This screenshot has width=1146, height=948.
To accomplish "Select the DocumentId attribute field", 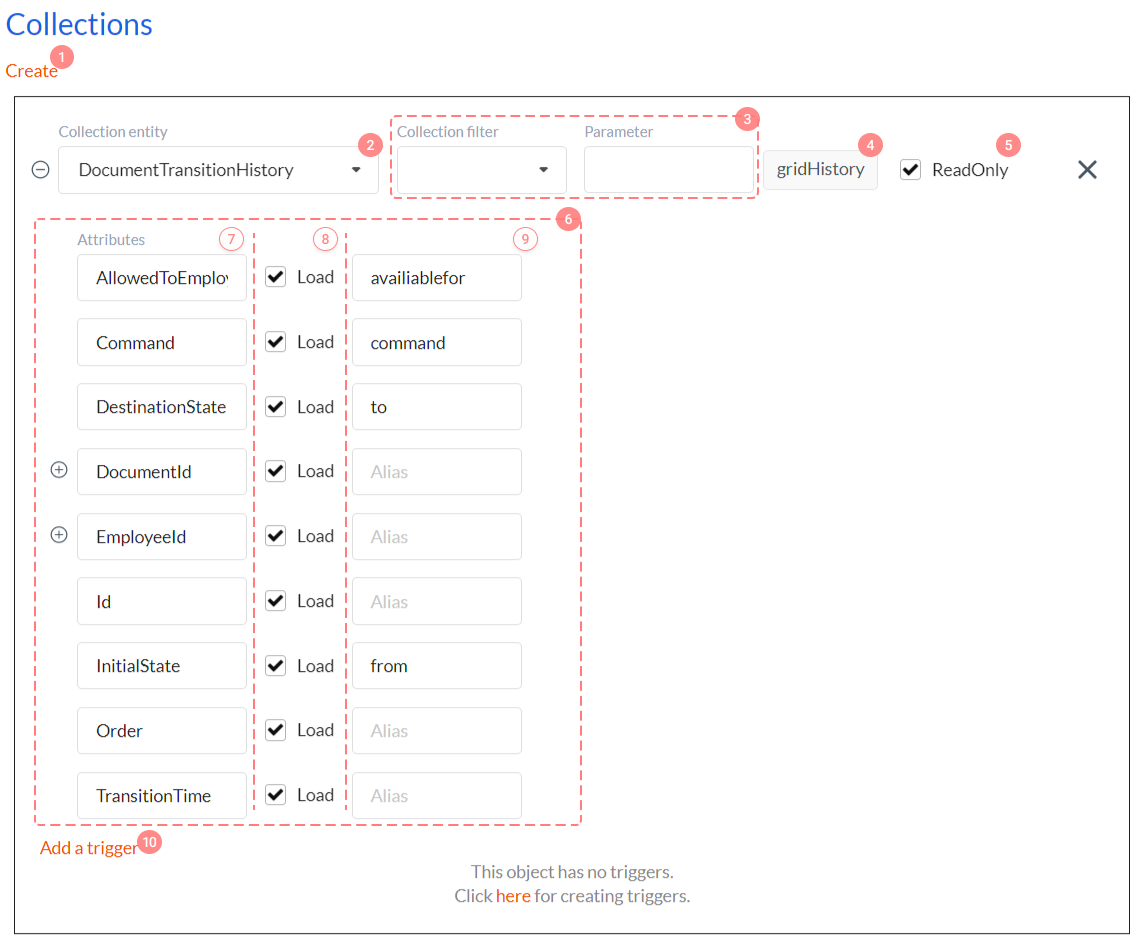I will tap(162, 471).
